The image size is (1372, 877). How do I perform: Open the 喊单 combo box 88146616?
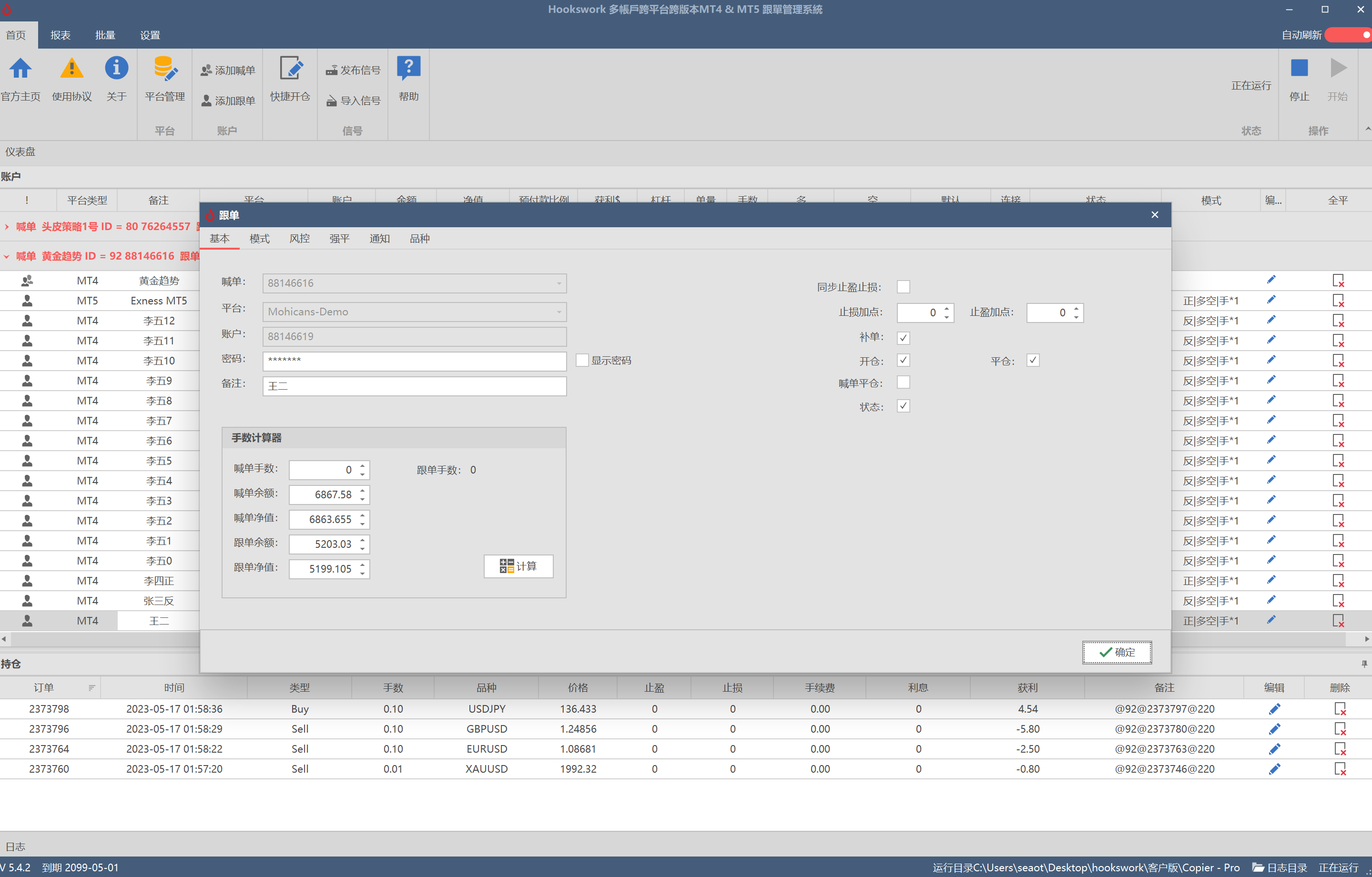click(414, 283)
